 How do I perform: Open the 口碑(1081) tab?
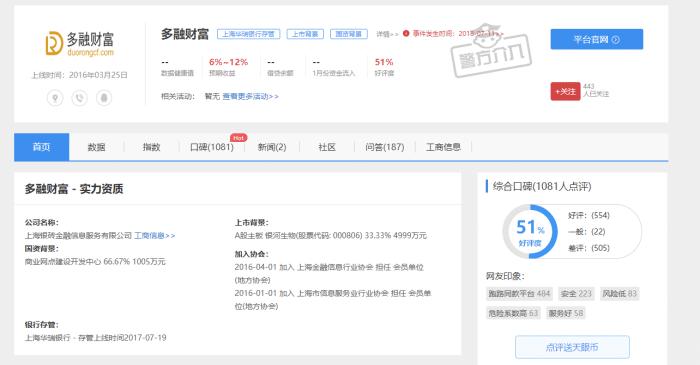[x=212, y=147]
